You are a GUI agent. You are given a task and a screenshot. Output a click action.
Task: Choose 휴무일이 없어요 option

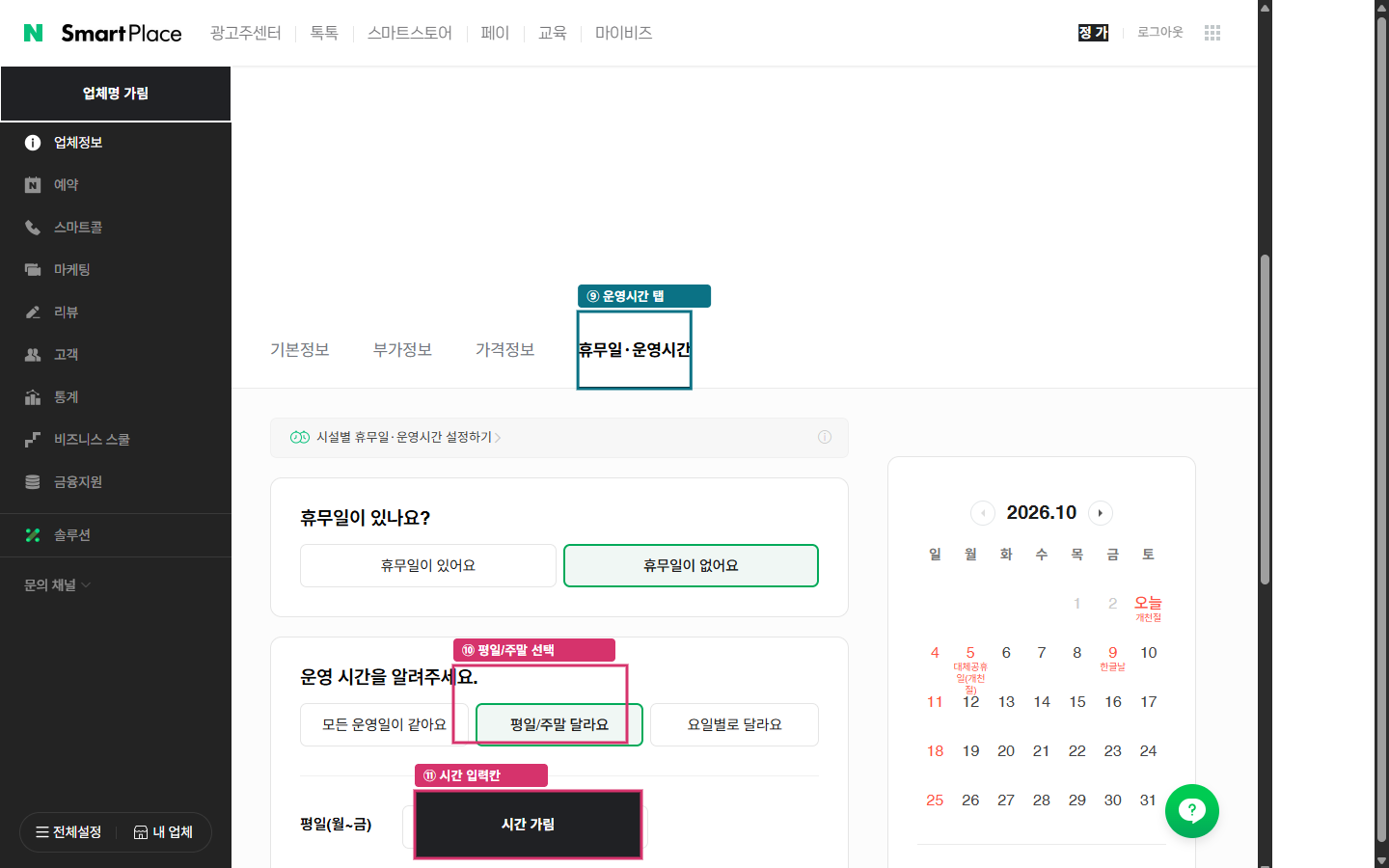coord(691,565)
